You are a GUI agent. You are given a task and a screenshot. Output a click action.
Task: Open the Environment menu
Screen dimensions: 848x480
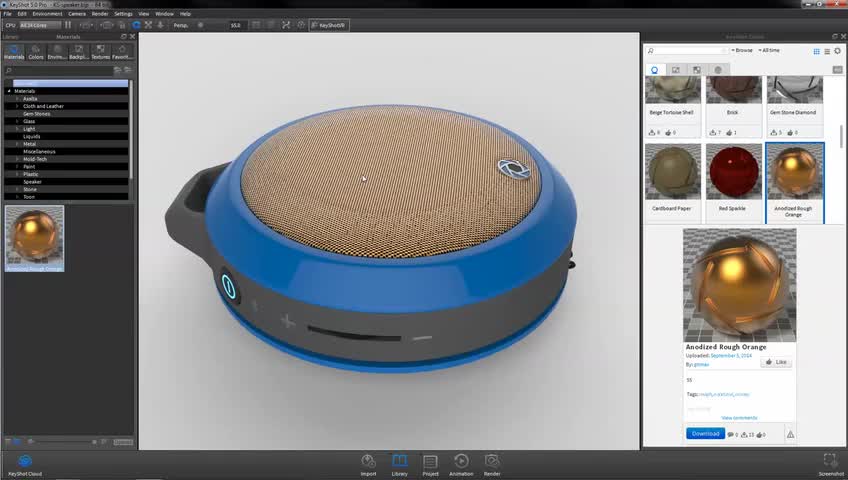tap(48, 14)
